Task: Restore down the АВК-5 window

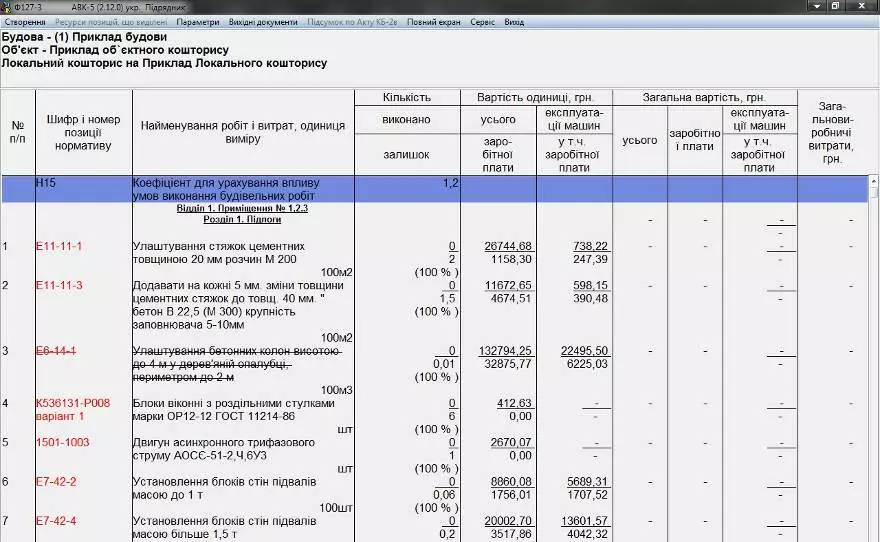Action: click(x=835, y=6)
